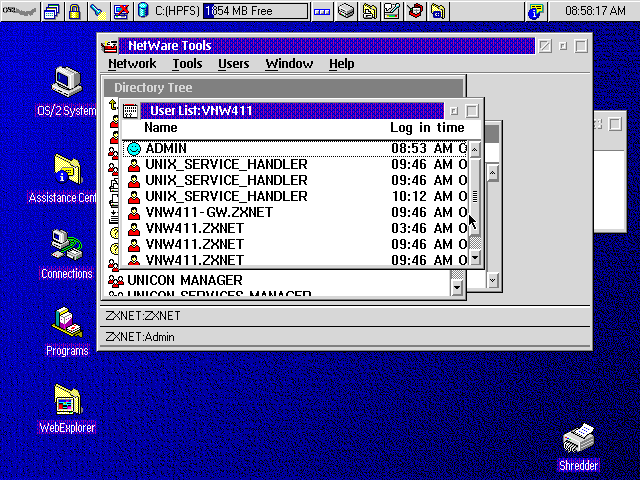
Task: Maximize the User List window
Action: point(472,111)
